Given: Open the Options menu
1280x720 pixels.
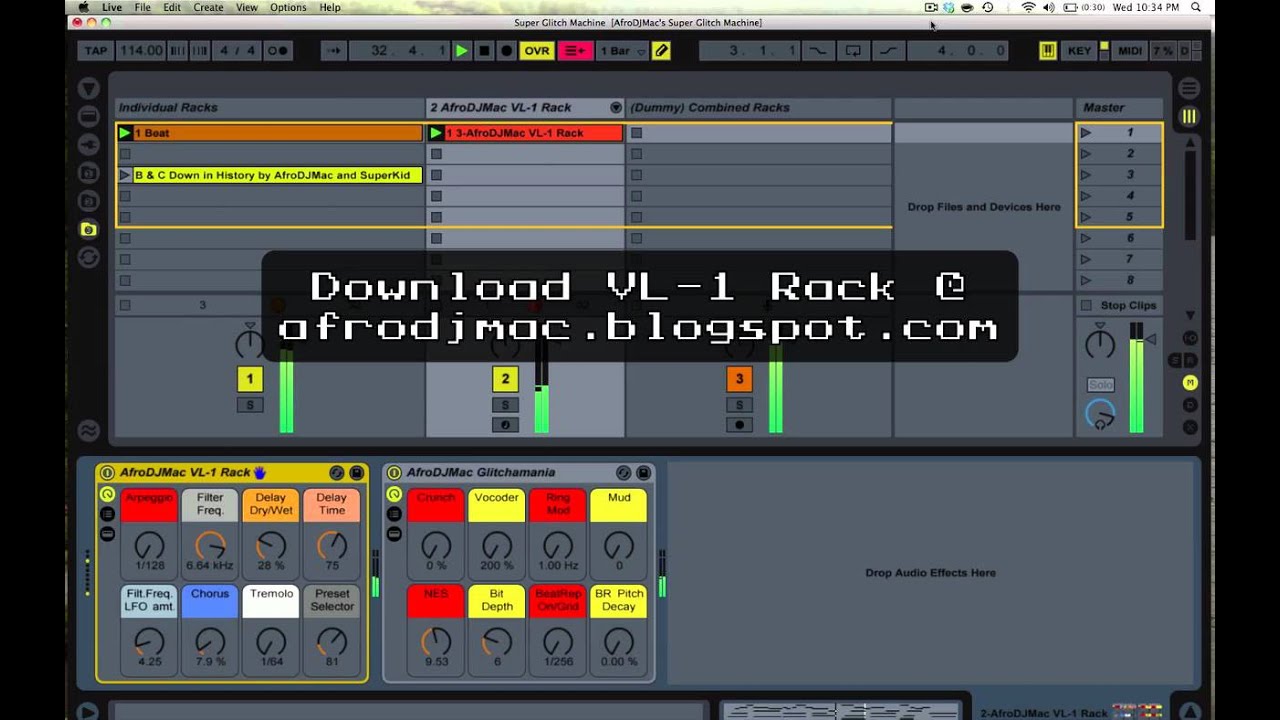Looking at the screenshot, I should pyautogui.click(x=288, y=7).
